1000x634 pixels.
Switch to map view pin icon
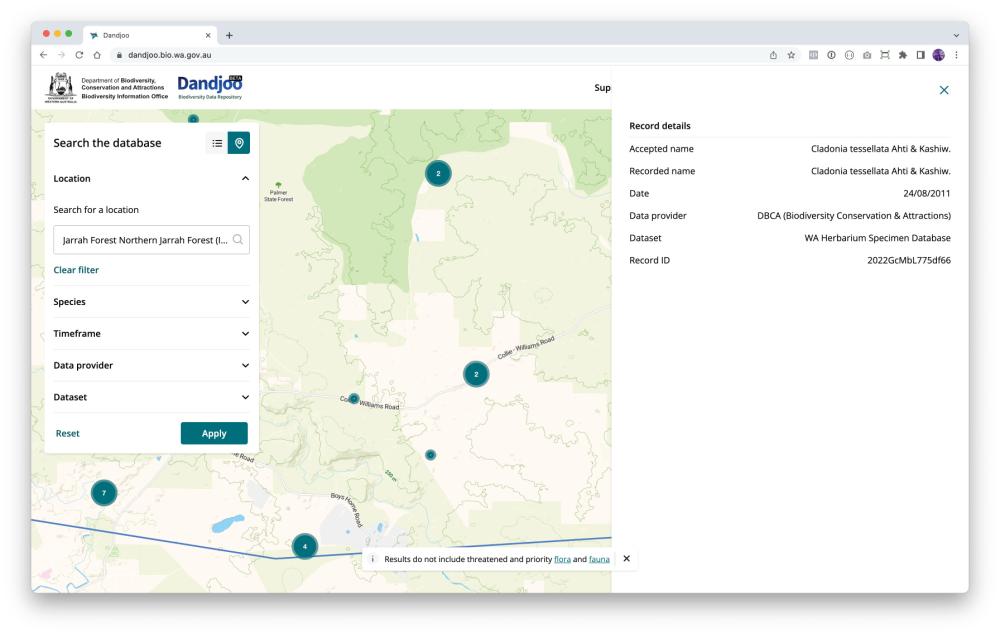pos(239,144)
